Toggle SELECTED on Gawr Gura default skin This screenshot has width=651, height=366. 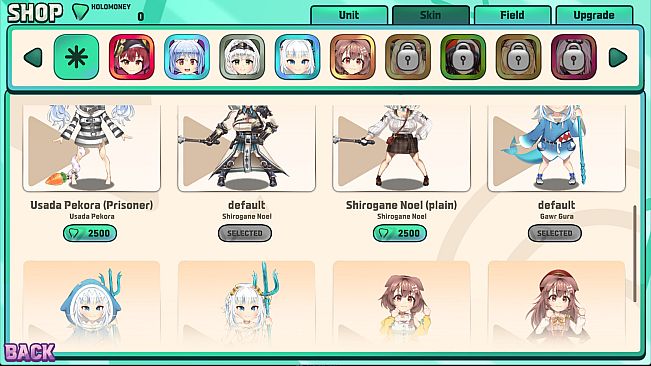(555, 233)
